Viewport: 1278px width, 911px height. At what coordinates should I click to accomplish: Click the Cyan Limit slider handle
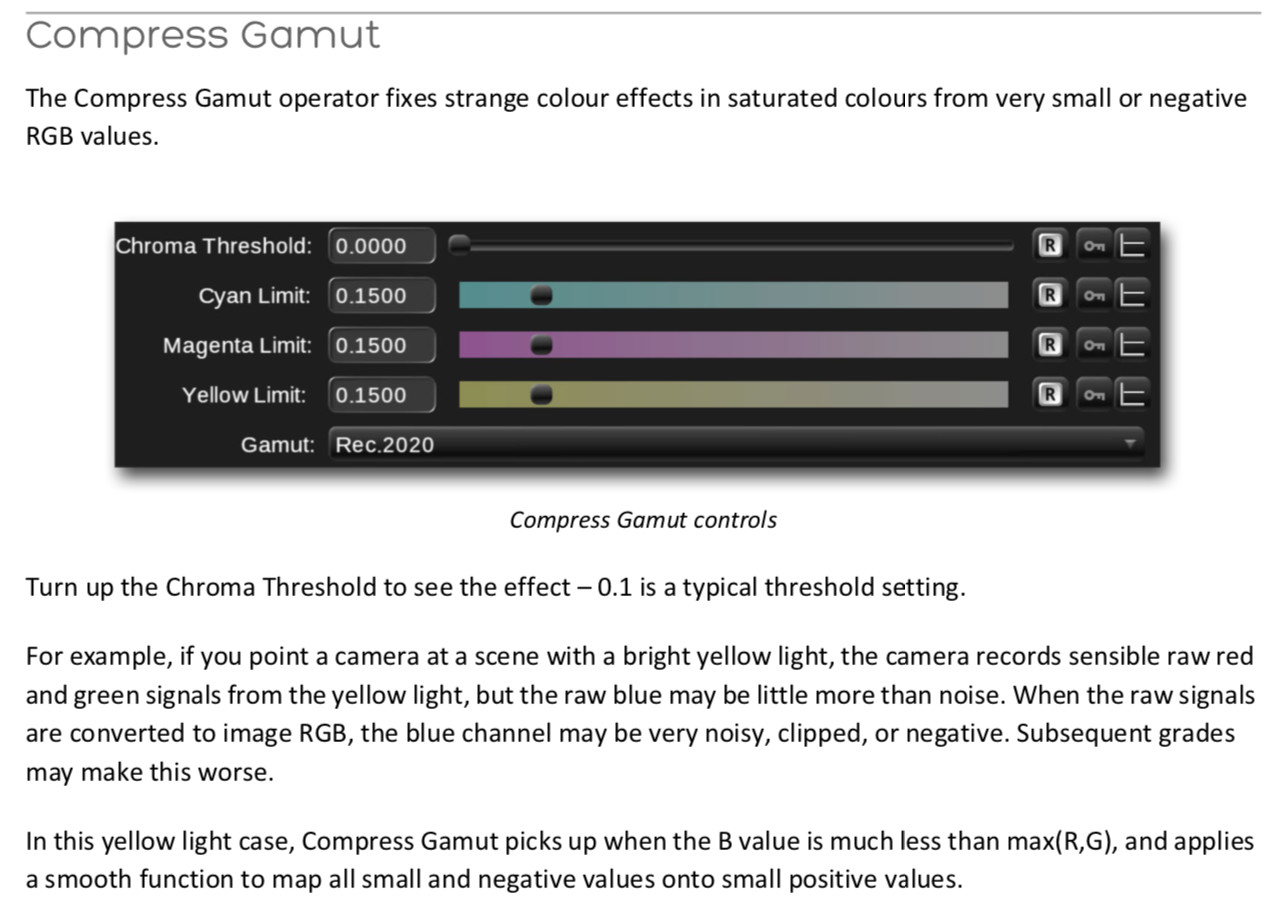click(541, 295)
